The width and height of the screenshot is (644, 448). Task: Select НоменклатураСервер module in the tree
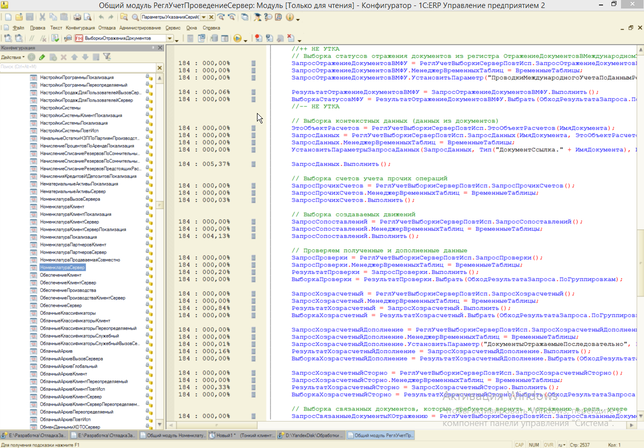62,269
